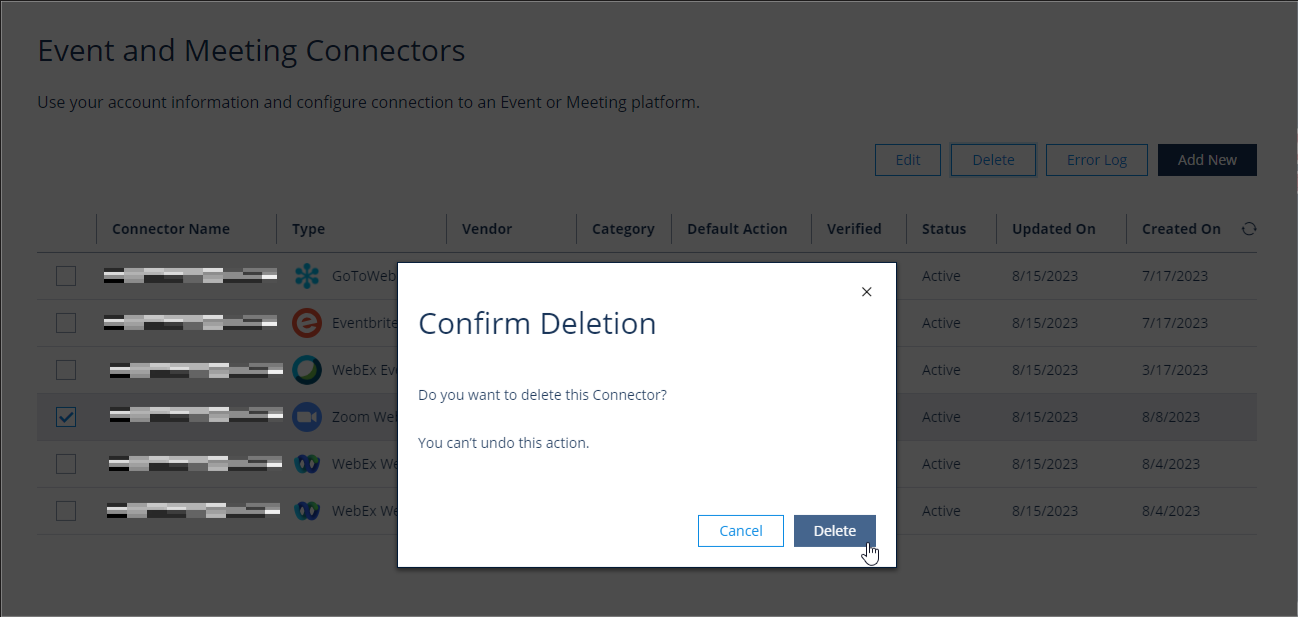Viewport: 1298px width, 617px height.
Task: Confirm deletion with the Delete button
Action: coord(834,531)
